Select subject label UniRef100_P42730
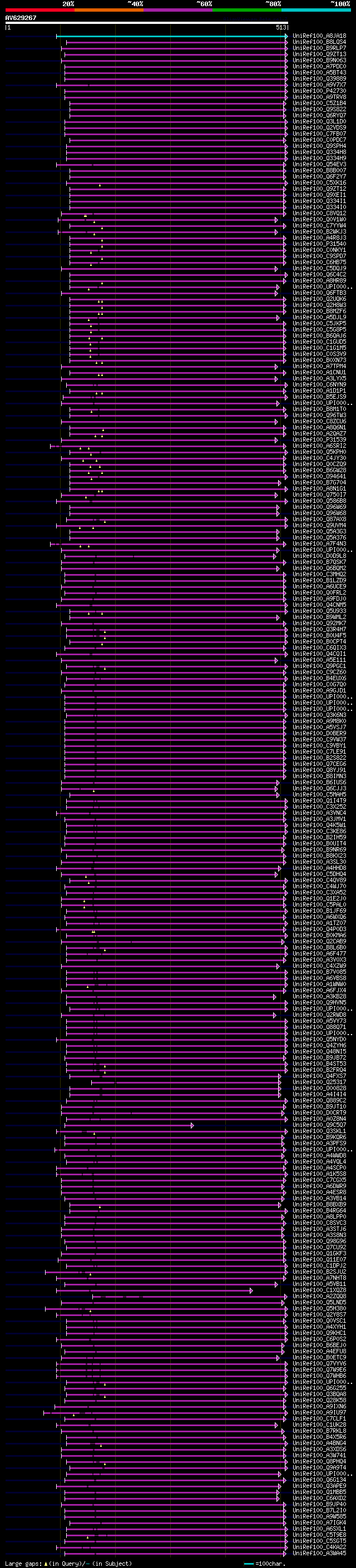The image size is (356, 1568). click(319, 91)
